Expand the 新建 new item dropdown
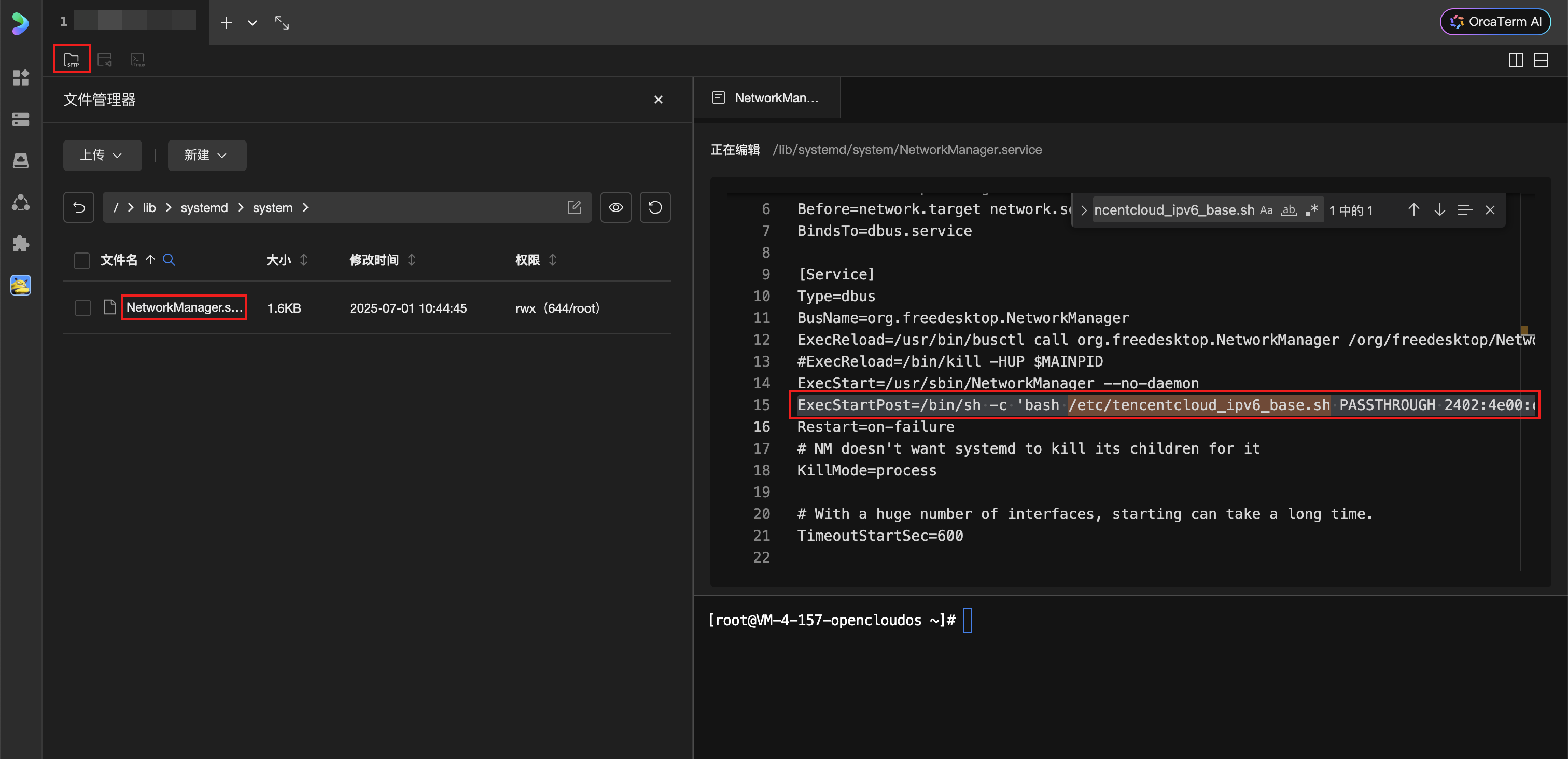 pyautogui.click(x=206, y=155)
